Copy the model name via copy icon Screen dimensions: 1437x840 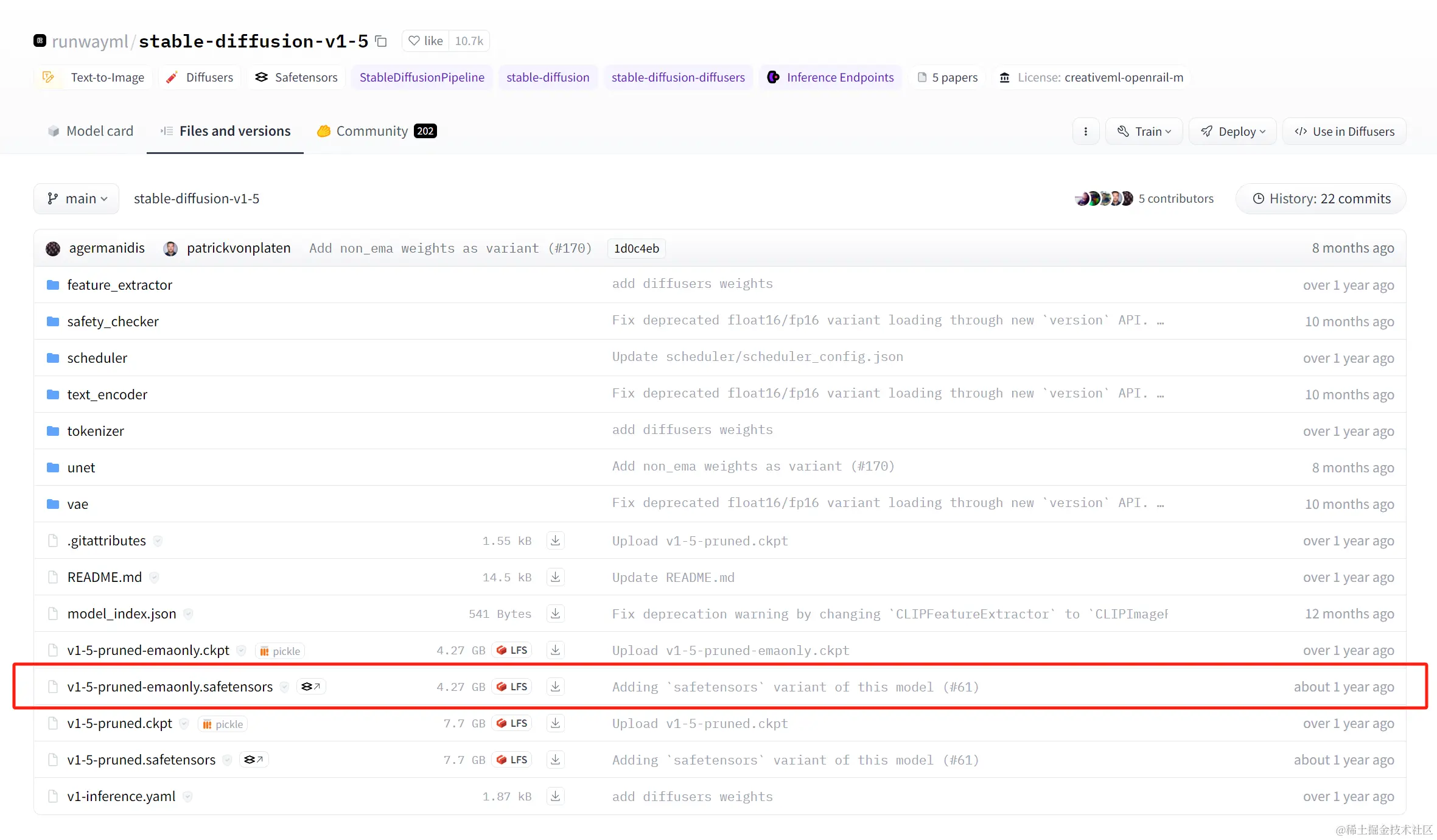pyautogui.click(x=381, y=41)
